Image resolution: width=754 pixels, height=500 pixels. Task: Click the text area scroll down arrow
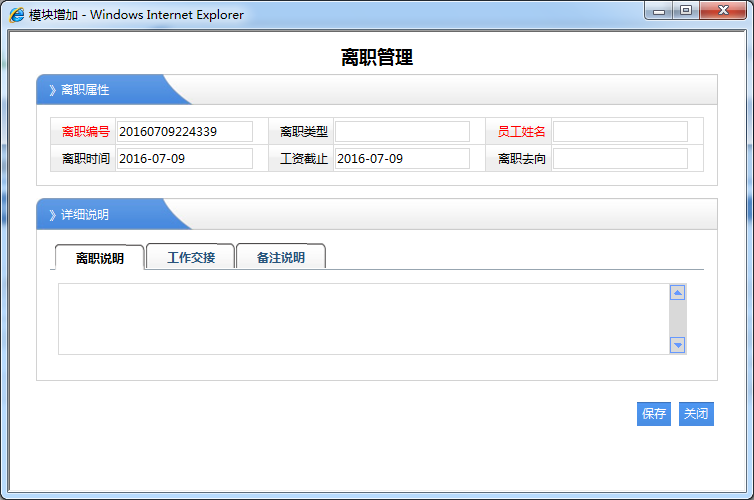677,345
